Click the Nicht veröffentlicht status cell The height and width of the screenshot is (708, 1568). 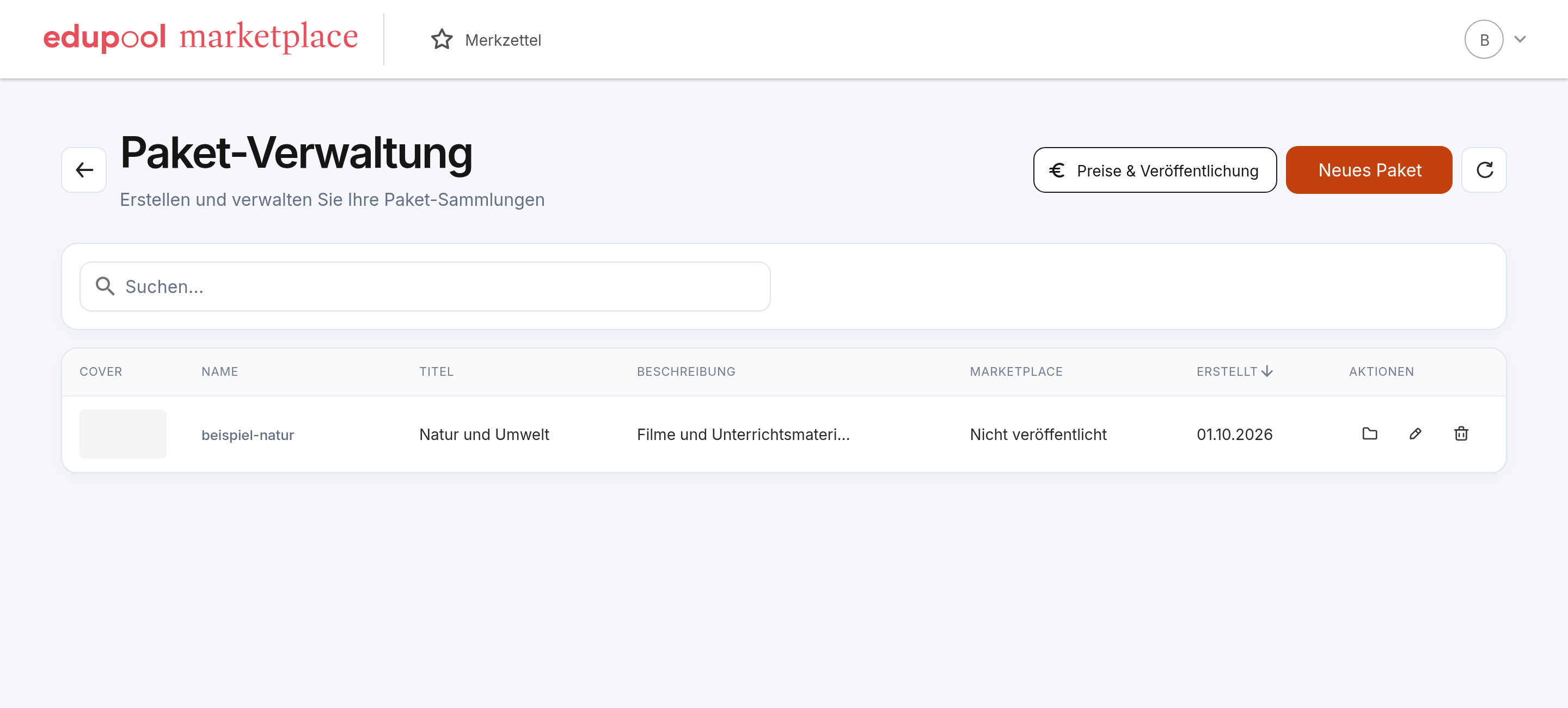[x=1038, y=435]
